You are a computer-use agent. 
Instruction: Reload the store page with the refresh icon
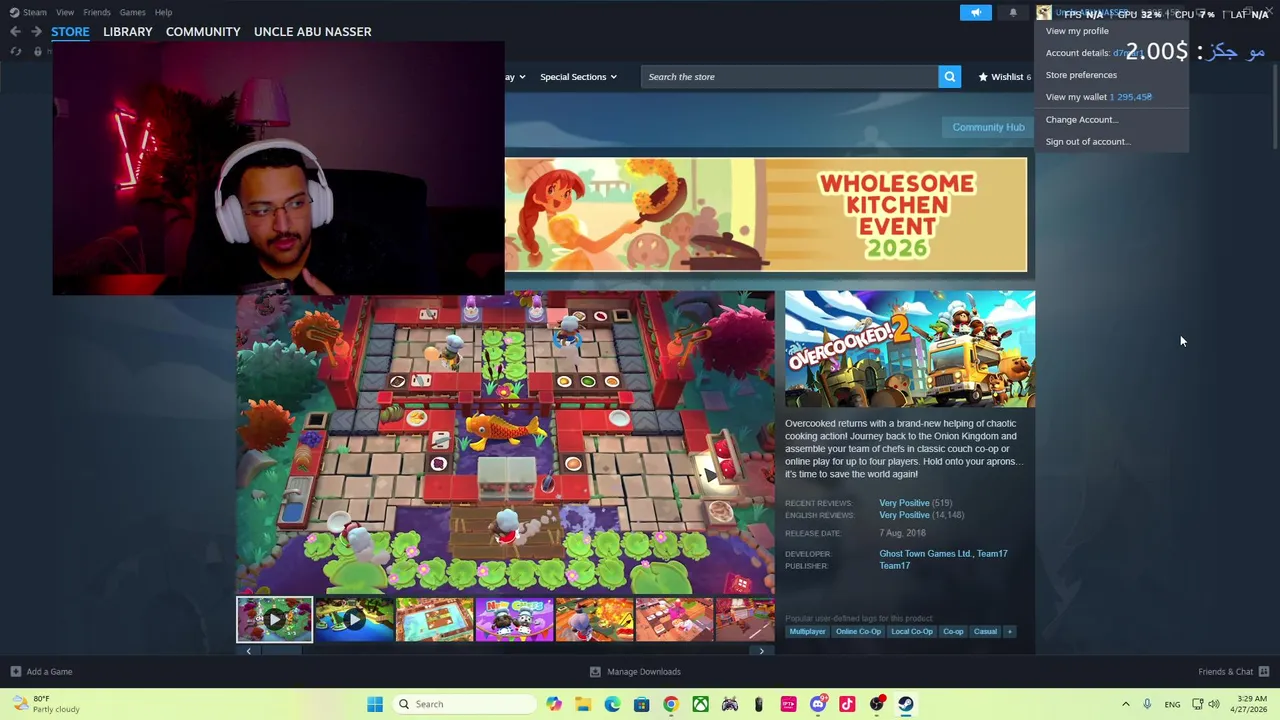16,51
